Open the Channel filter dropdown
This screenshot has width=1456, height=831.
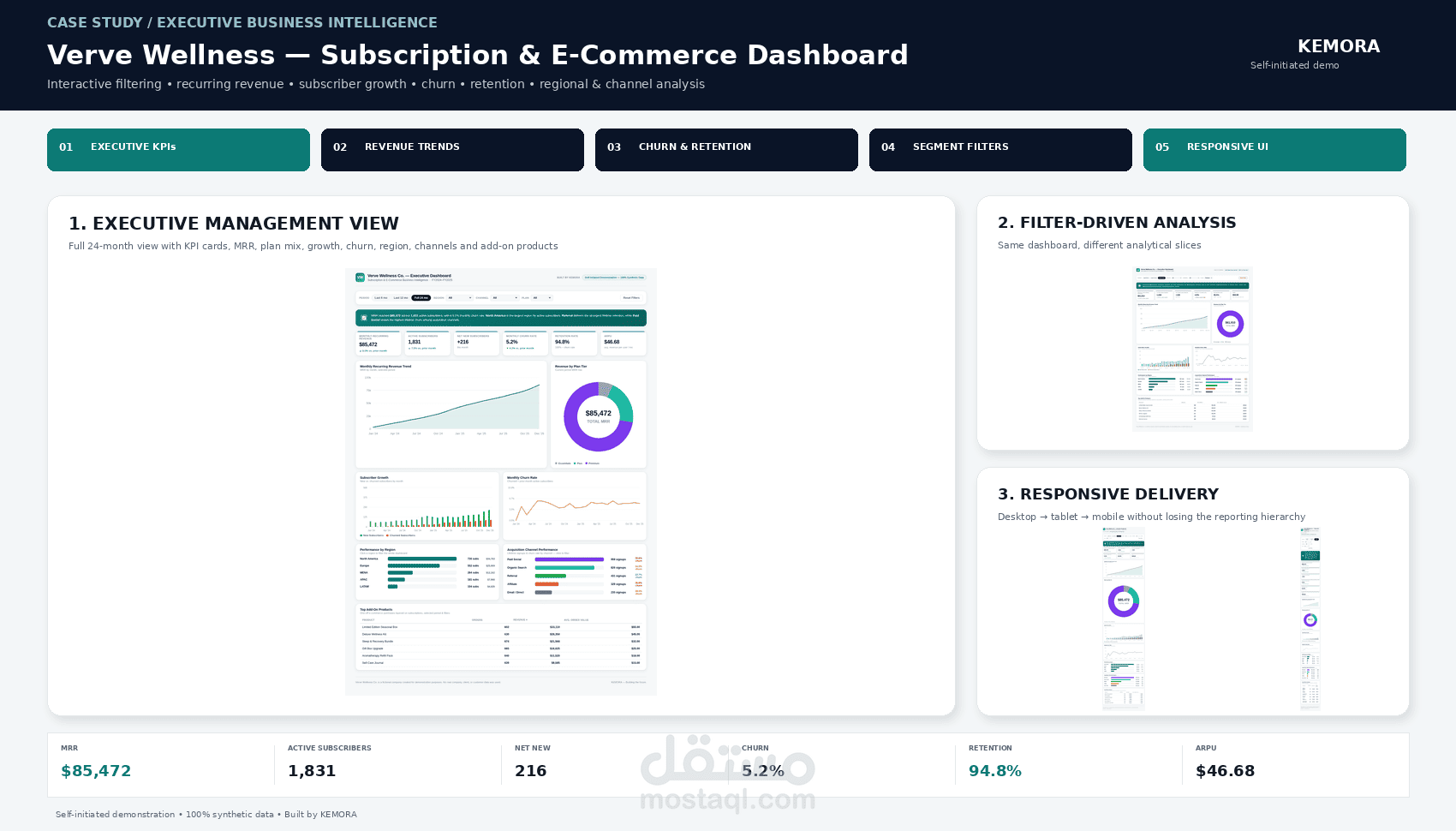504,298
